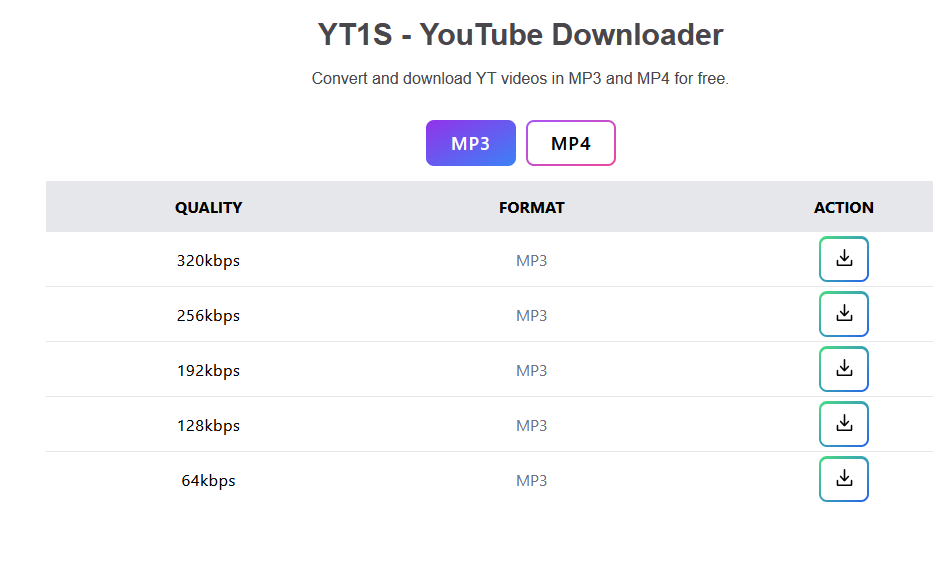The image size is (933, 569).
Task: Select the 64kbps quality label
Action: click(208, 481)
